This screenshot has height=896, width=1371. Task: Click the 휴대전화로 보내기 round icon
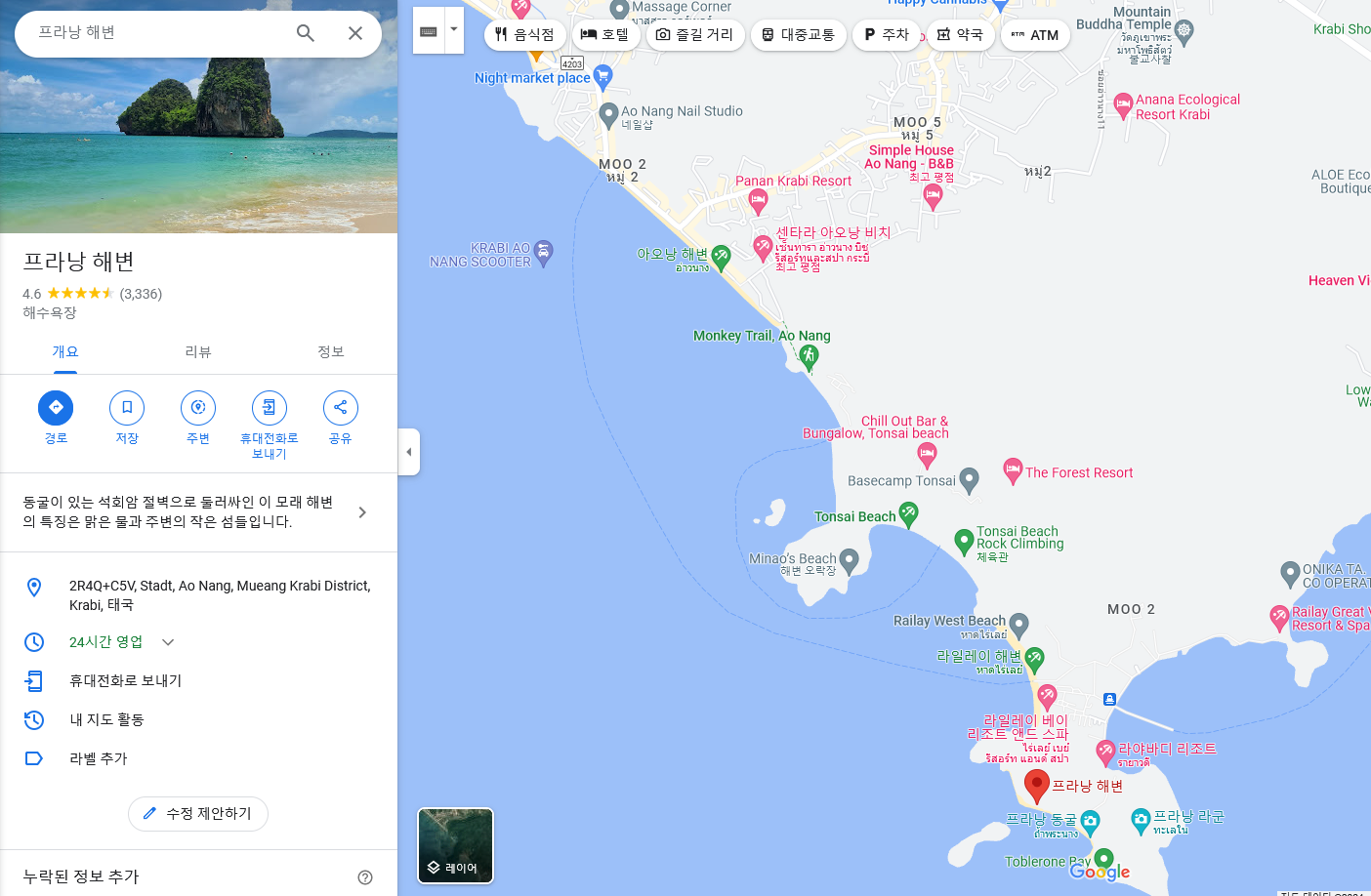[270, 407]
